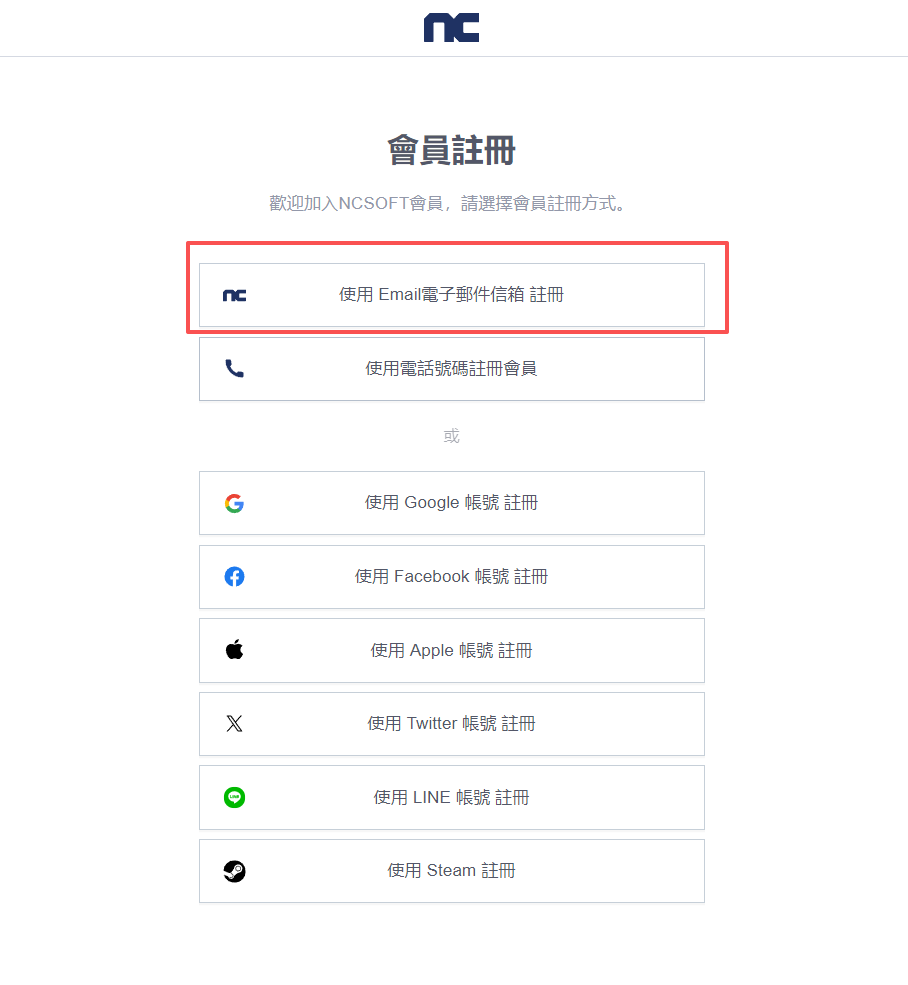Click the Apple logo icon

pos(234,650)
